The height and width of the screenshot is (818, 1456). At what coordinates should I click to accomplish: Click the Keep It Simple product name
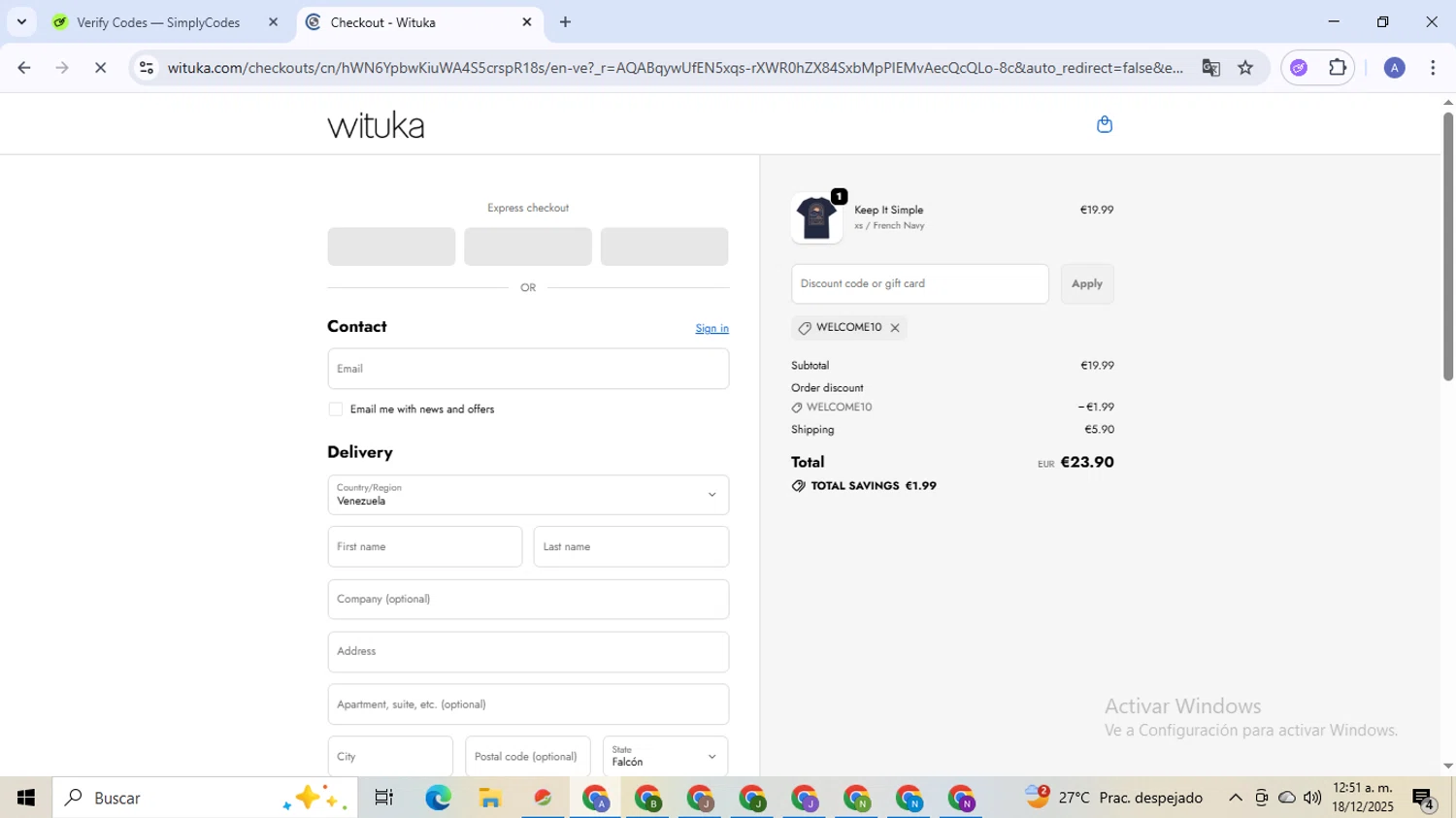click(888, 210)
